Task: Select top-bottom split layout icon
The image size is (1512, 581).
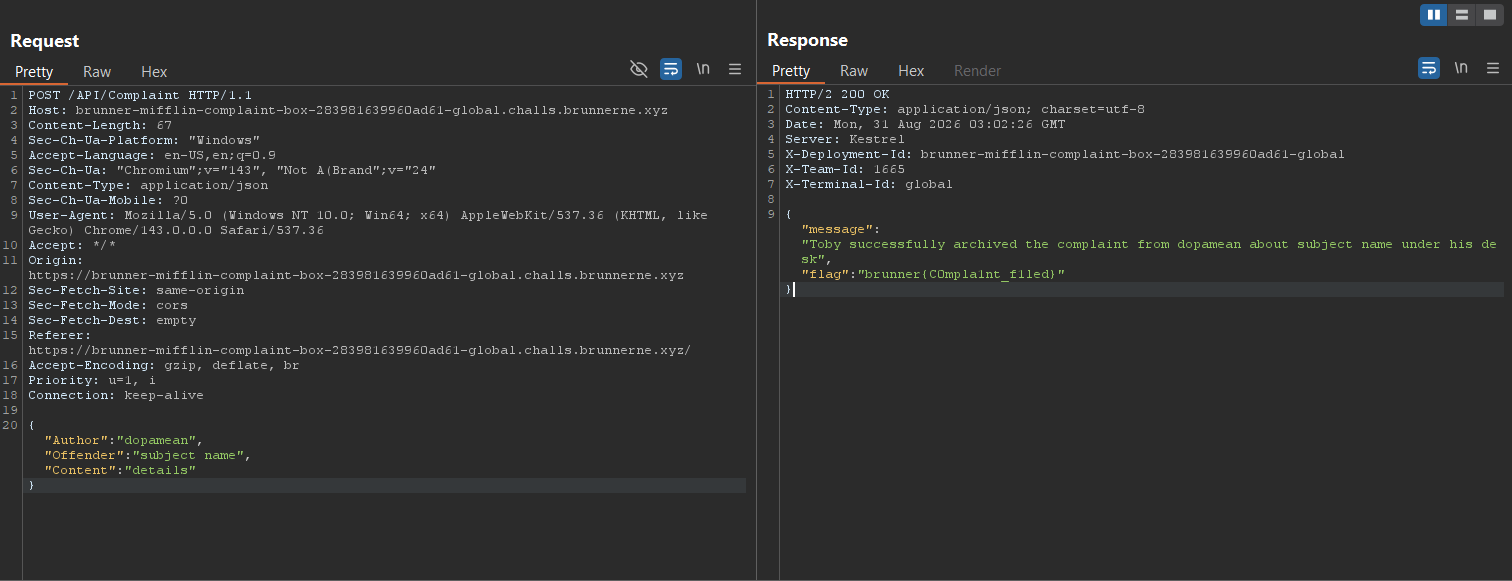Action: click(x=1461, y=14)
